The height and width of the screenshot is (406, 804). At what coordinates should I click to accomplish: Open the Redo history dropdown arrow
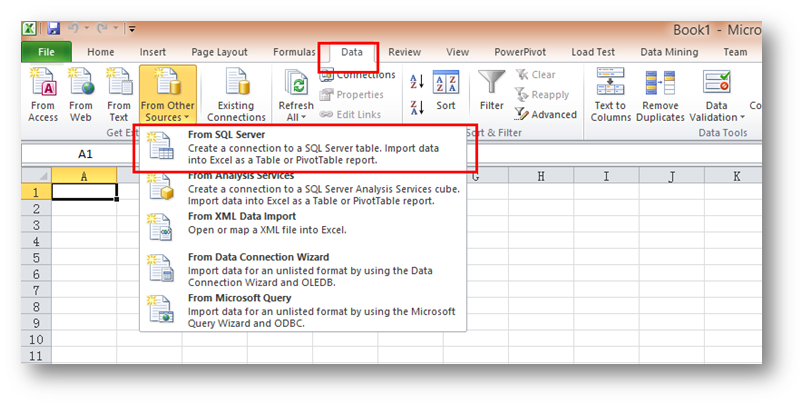[116, 29]
